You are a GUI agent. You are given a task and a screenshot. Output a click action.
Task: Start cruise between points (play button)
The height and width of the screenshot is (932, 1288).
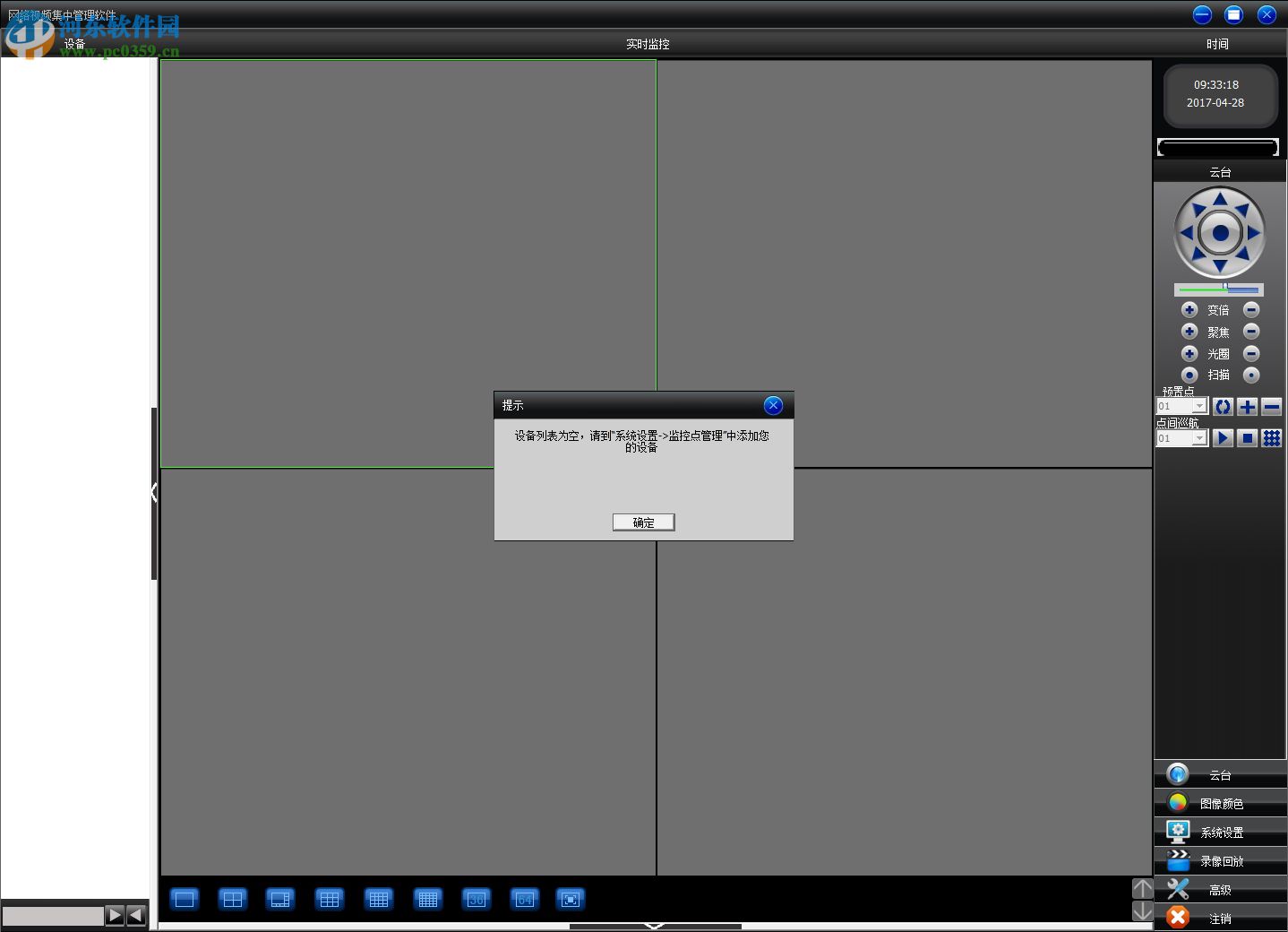pyautogui.click(x=1223, y=438)
